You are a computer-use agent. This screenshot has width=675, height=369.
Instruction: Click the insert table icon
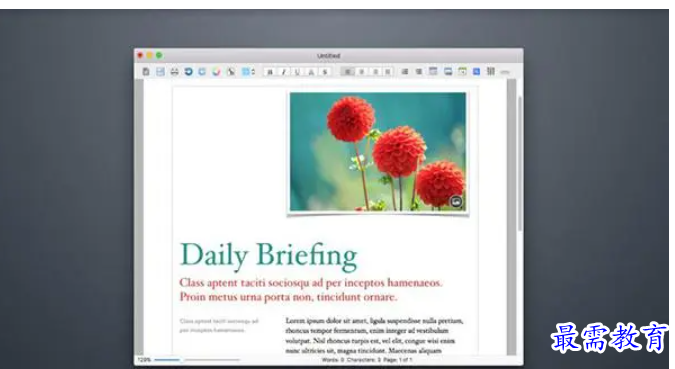point(433,71)
